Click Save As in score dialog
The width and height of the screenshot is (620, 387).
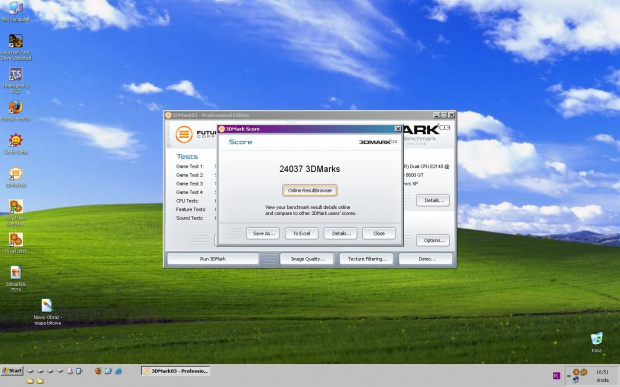263,233
